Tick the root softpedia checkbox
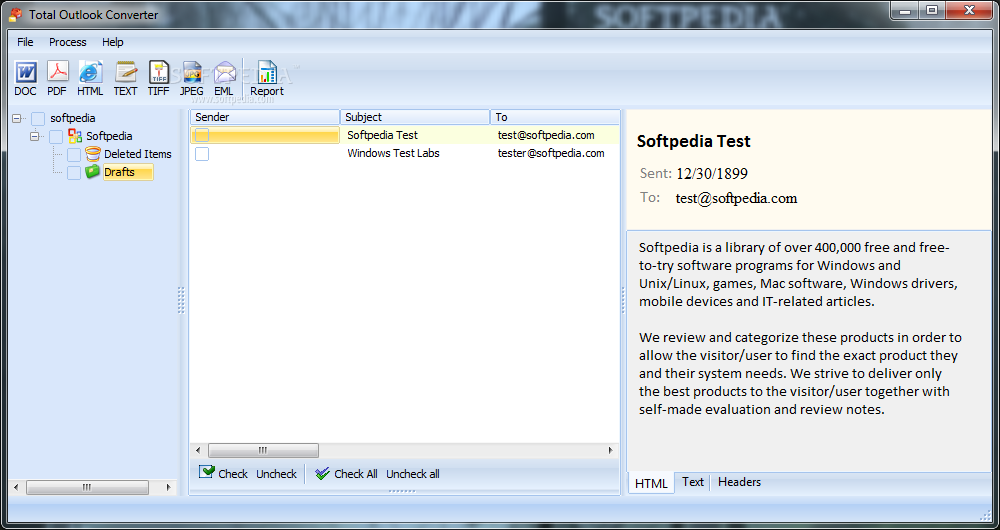 (38, 119)
